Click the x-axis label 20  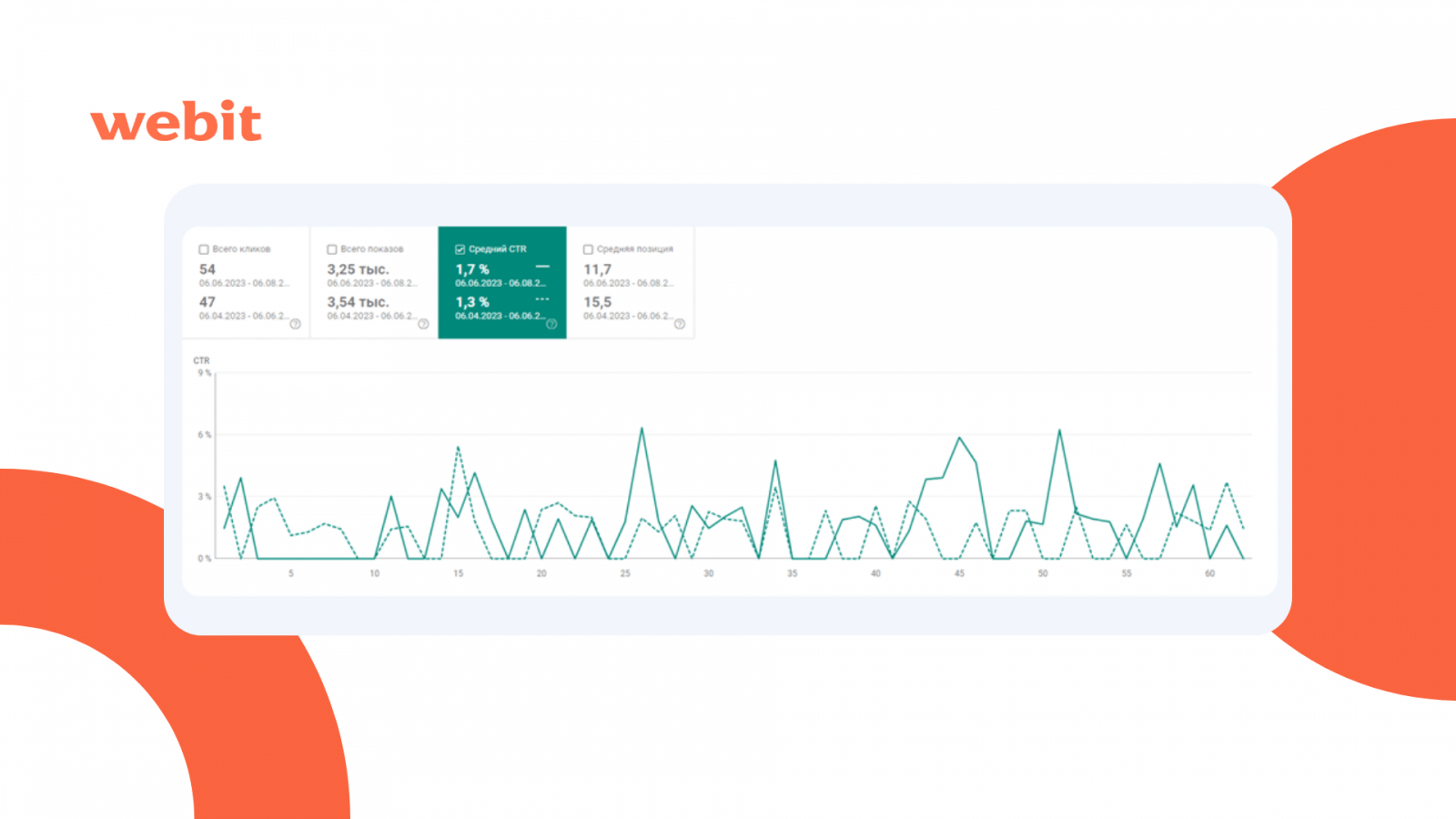click(541, 573)
